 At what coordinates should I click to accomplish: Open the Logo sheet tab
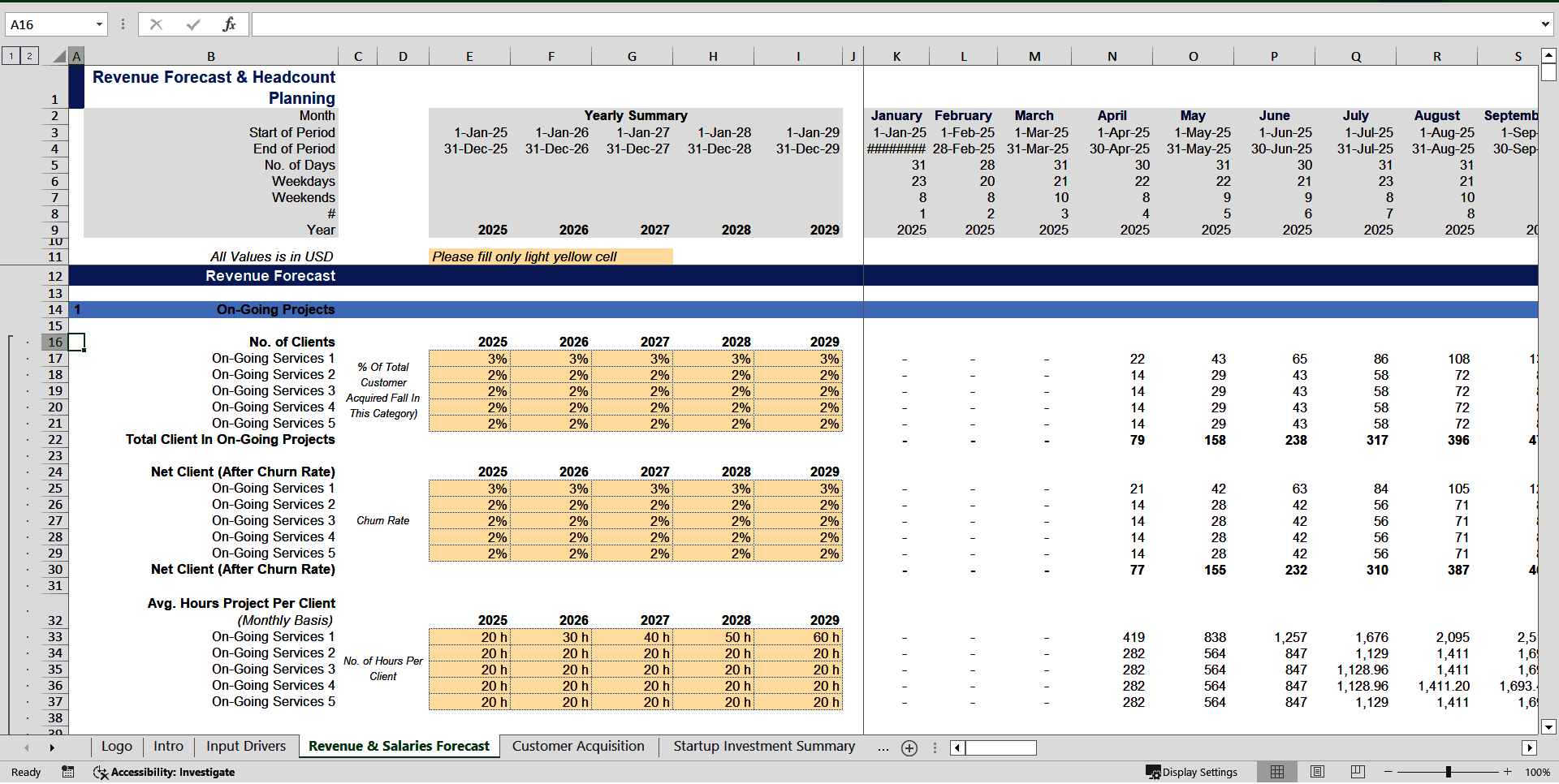(117, 747)
